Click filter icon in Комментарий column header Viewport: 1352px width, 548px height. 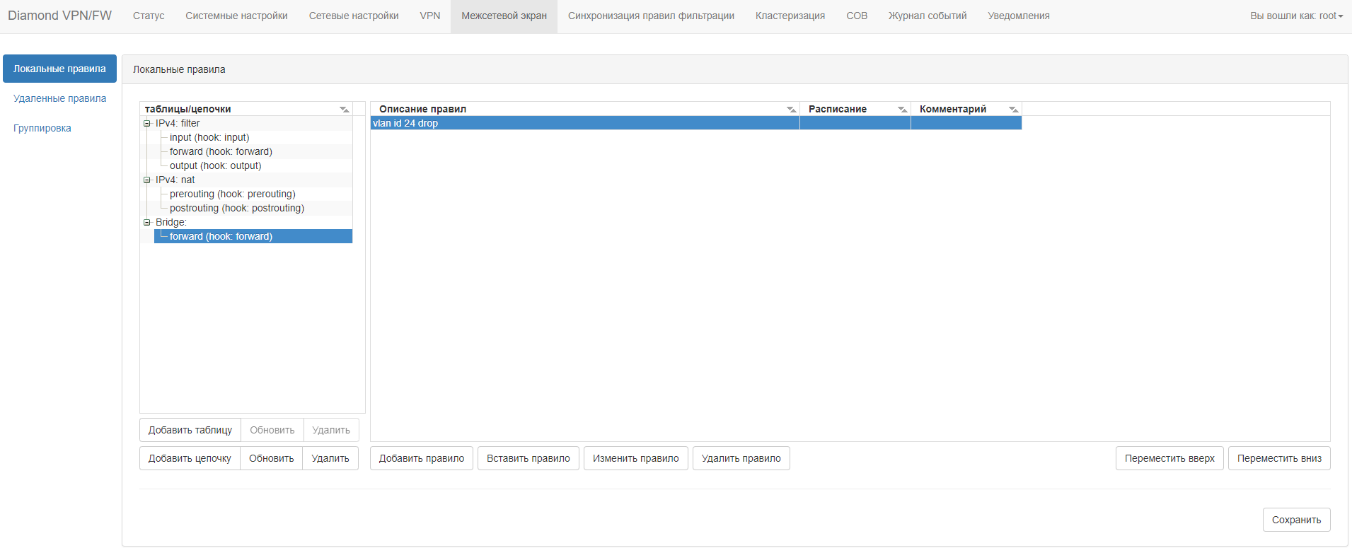(x=1013, y=109)
